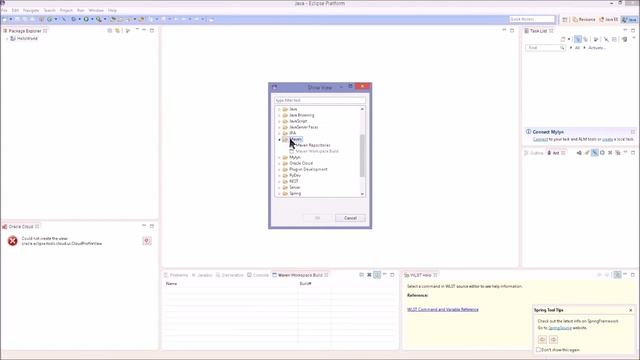This screenshot has width=640, height=360.
Task: Close the Spring Tool Tips popup
Action: pyautogui.click(x=631, y=310)
